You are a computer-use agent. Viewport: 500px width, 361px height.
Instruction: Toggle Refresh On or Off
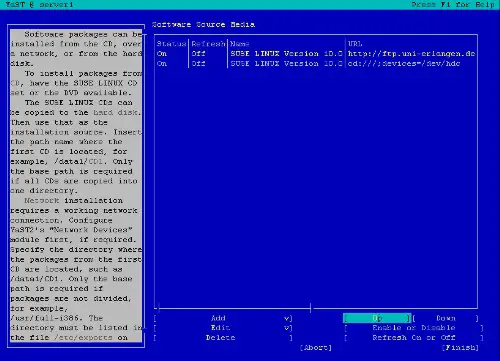414,337
